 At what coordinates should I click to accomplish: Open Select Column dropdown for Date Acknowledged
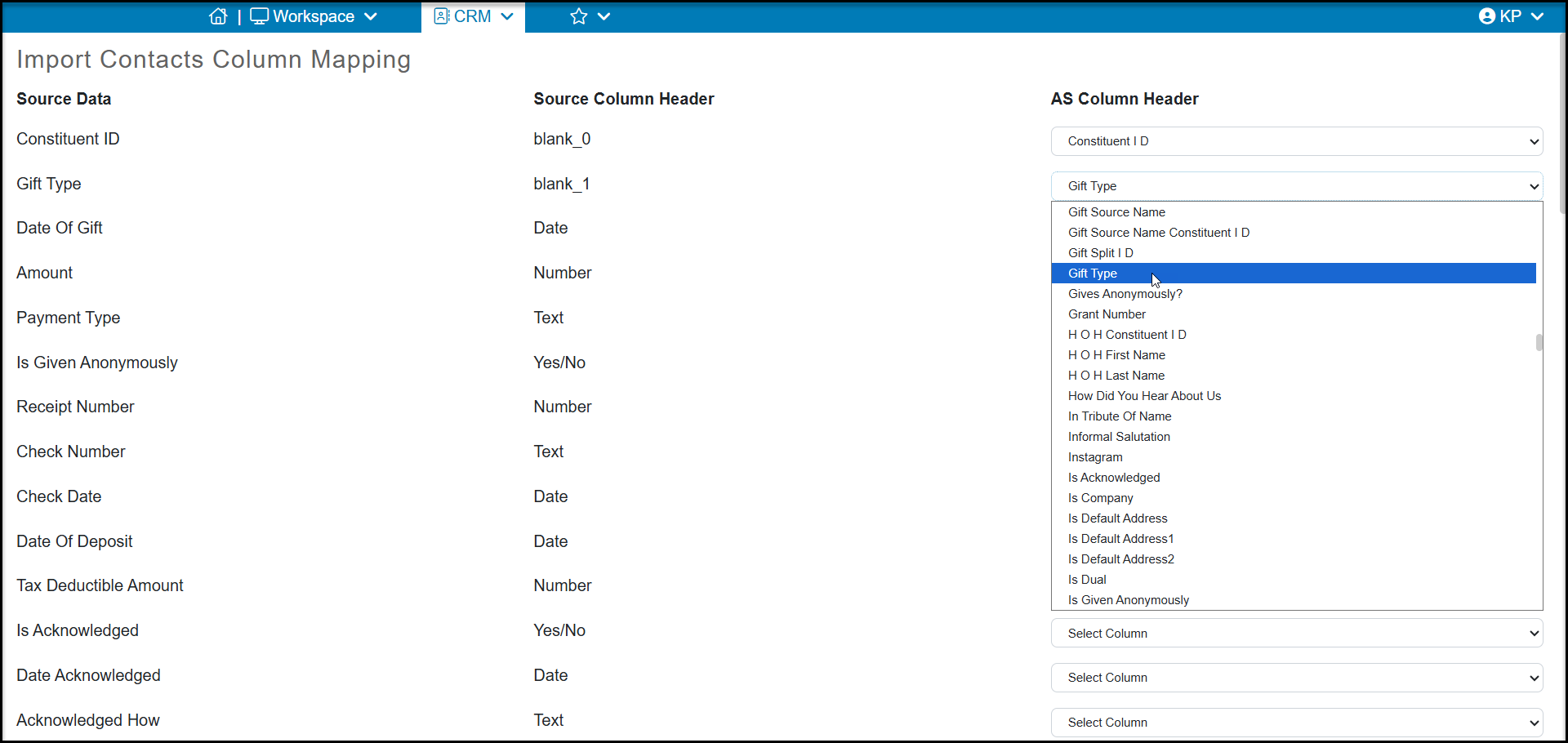click(x=1297, y=678)
